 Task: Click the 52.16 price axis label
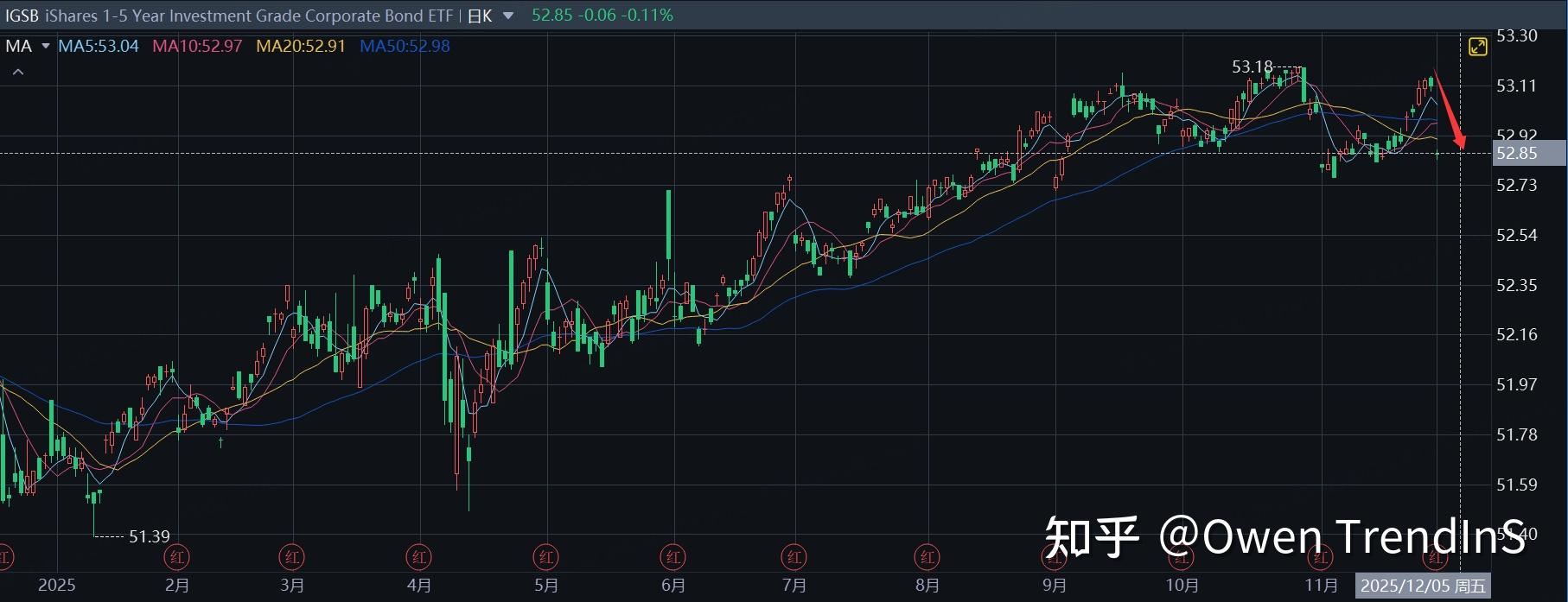(x=1517, y=334)
